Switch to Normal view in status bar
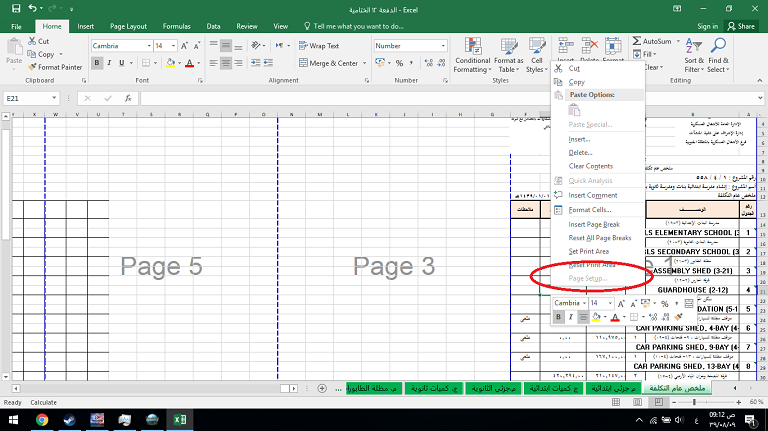This screenshot has height=431, width=768. [616, 402]
